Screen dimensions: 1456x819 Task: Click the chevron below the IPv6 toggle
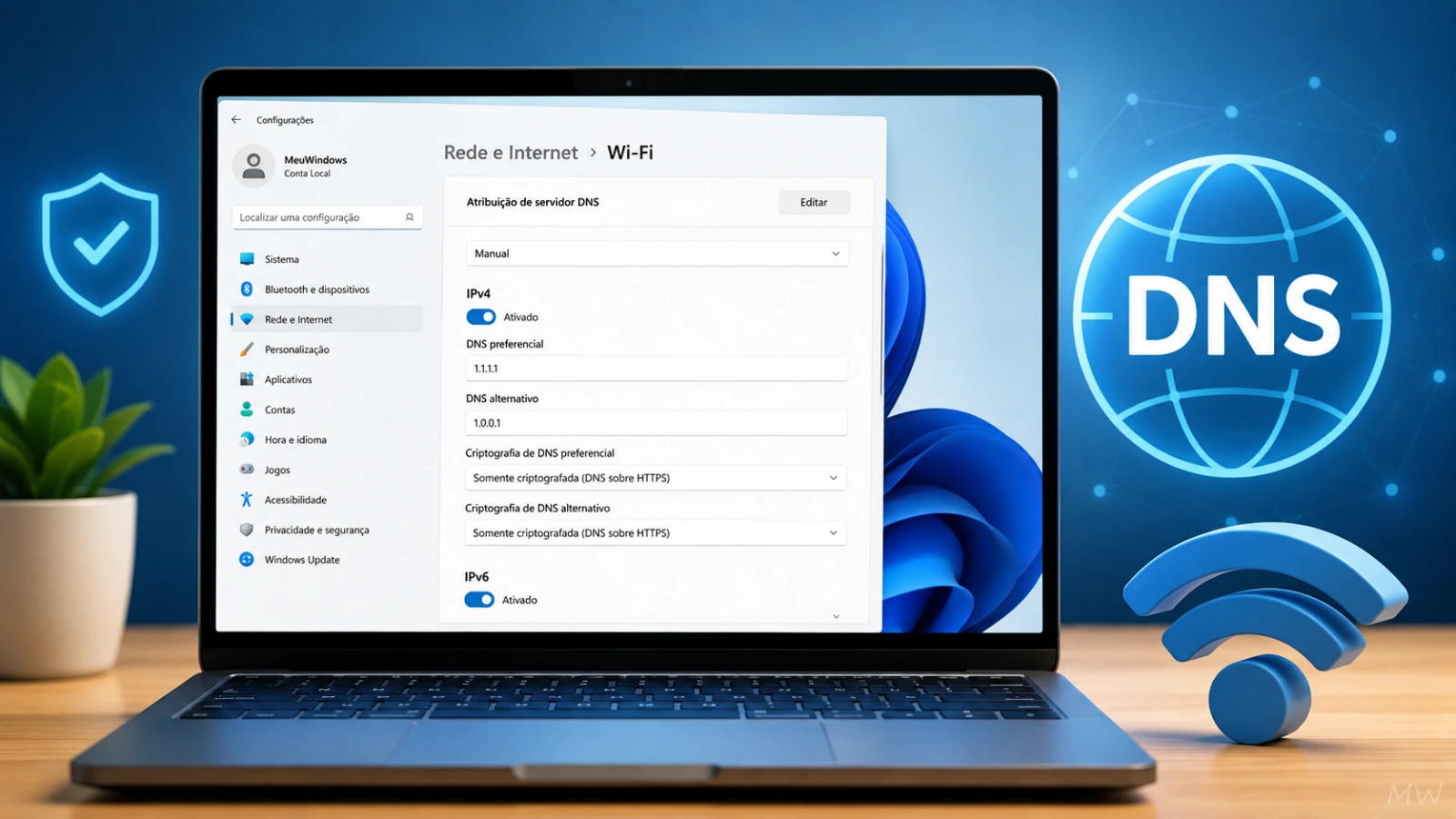(836, 616)
